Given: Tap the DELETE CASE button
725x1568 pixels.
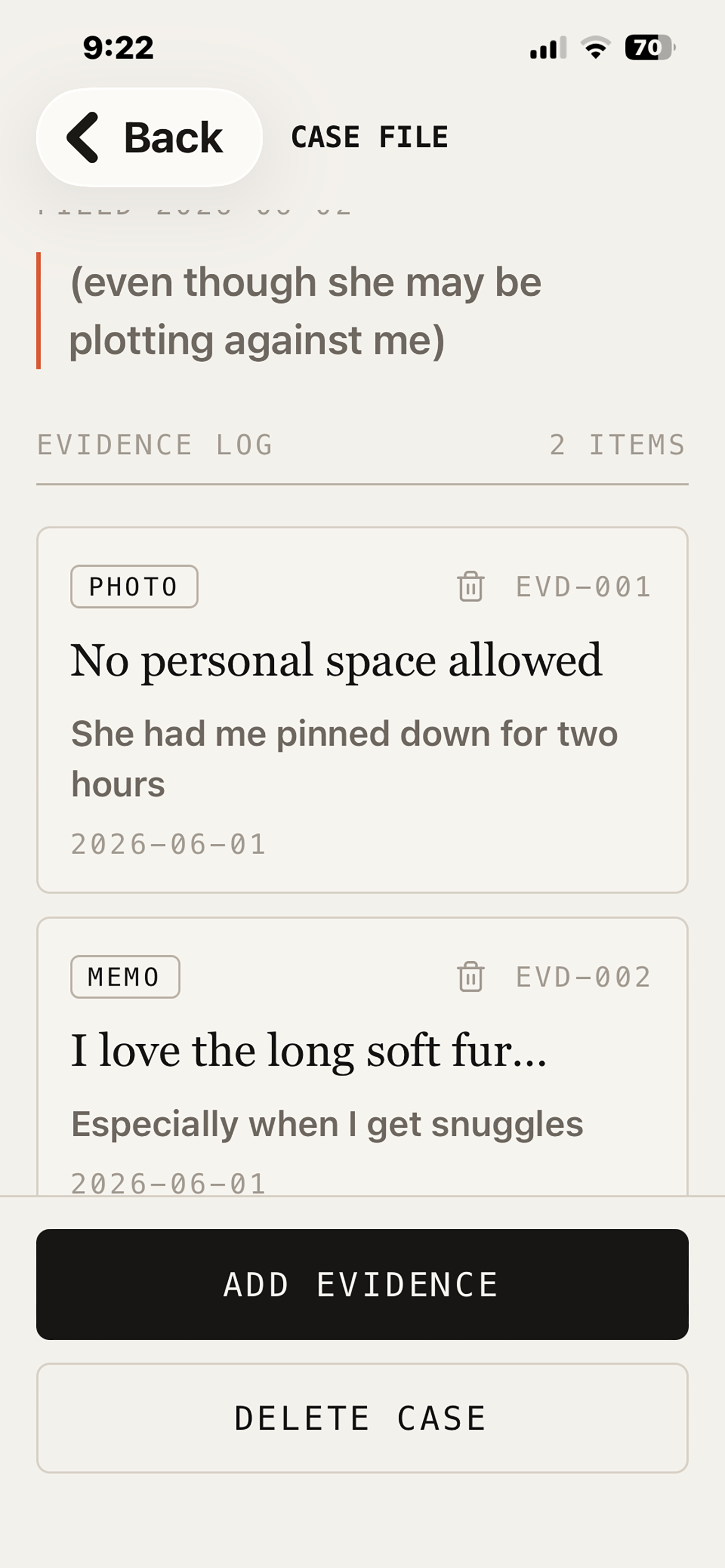Looking at the screenshot, I should coord(362,1418).
